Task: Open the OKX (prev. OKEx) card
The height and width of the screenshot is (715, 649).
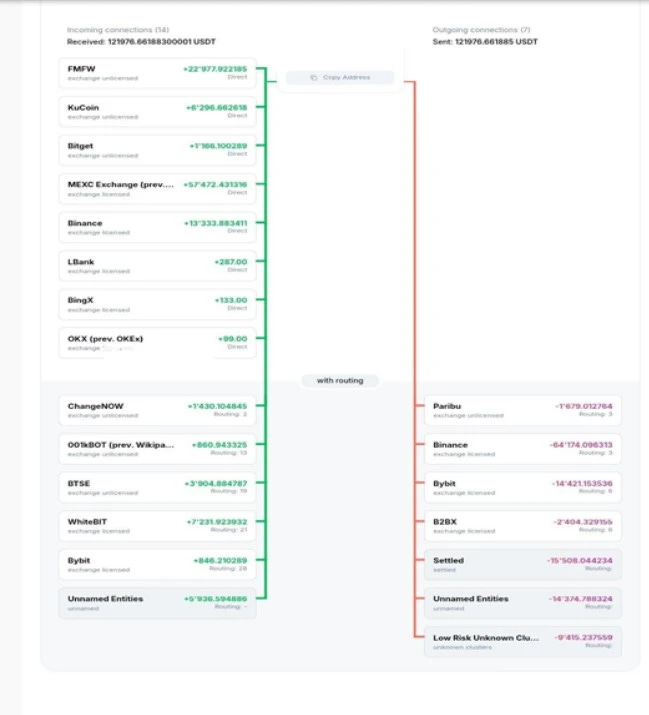Action: click(x=157, y=343)
